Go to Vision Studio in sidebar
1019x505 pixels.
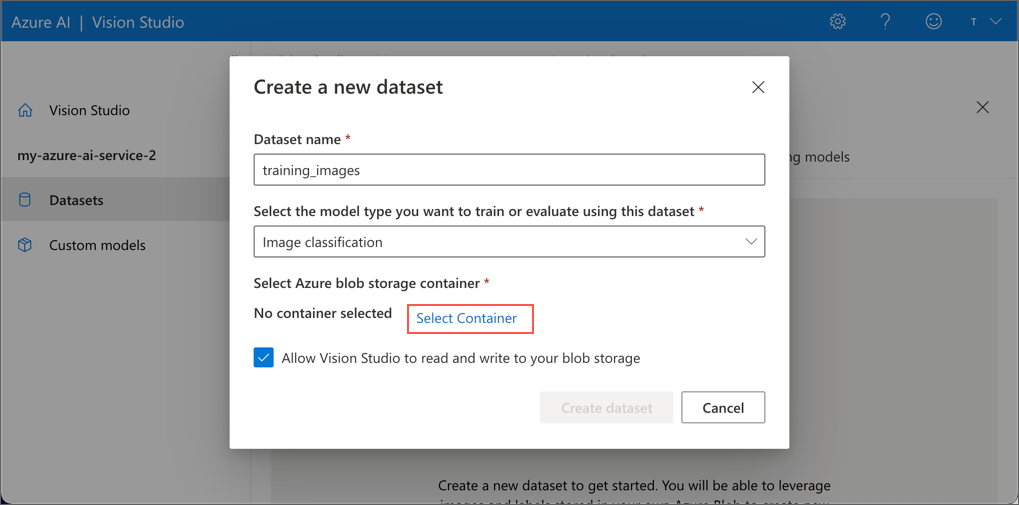[x=89, y=110]
